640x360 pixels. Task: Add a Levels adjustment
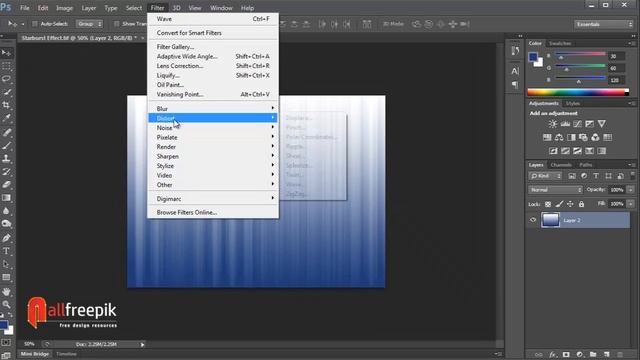565,124
